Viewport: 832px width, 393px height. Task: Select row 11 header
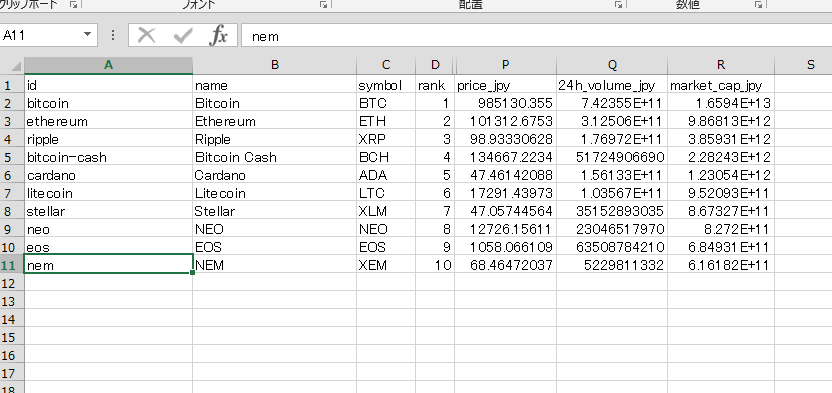pyautogui.click(x=12, y=265)
